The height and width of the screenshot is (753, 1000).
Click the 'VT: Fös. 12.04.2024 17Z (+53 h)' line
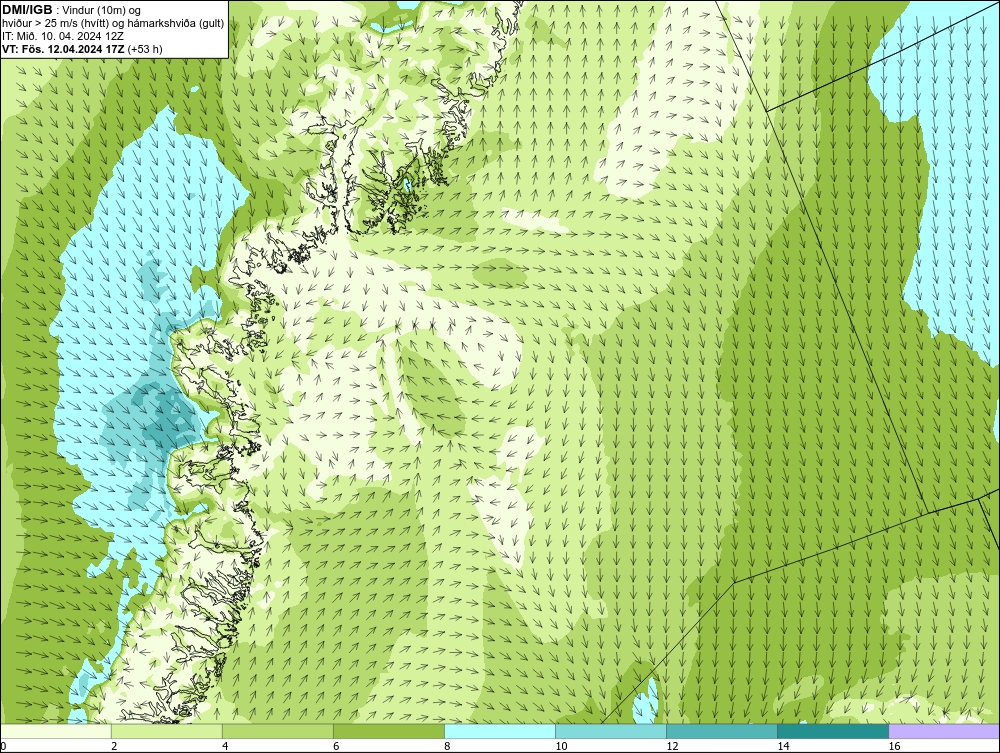tap(82, 48)
